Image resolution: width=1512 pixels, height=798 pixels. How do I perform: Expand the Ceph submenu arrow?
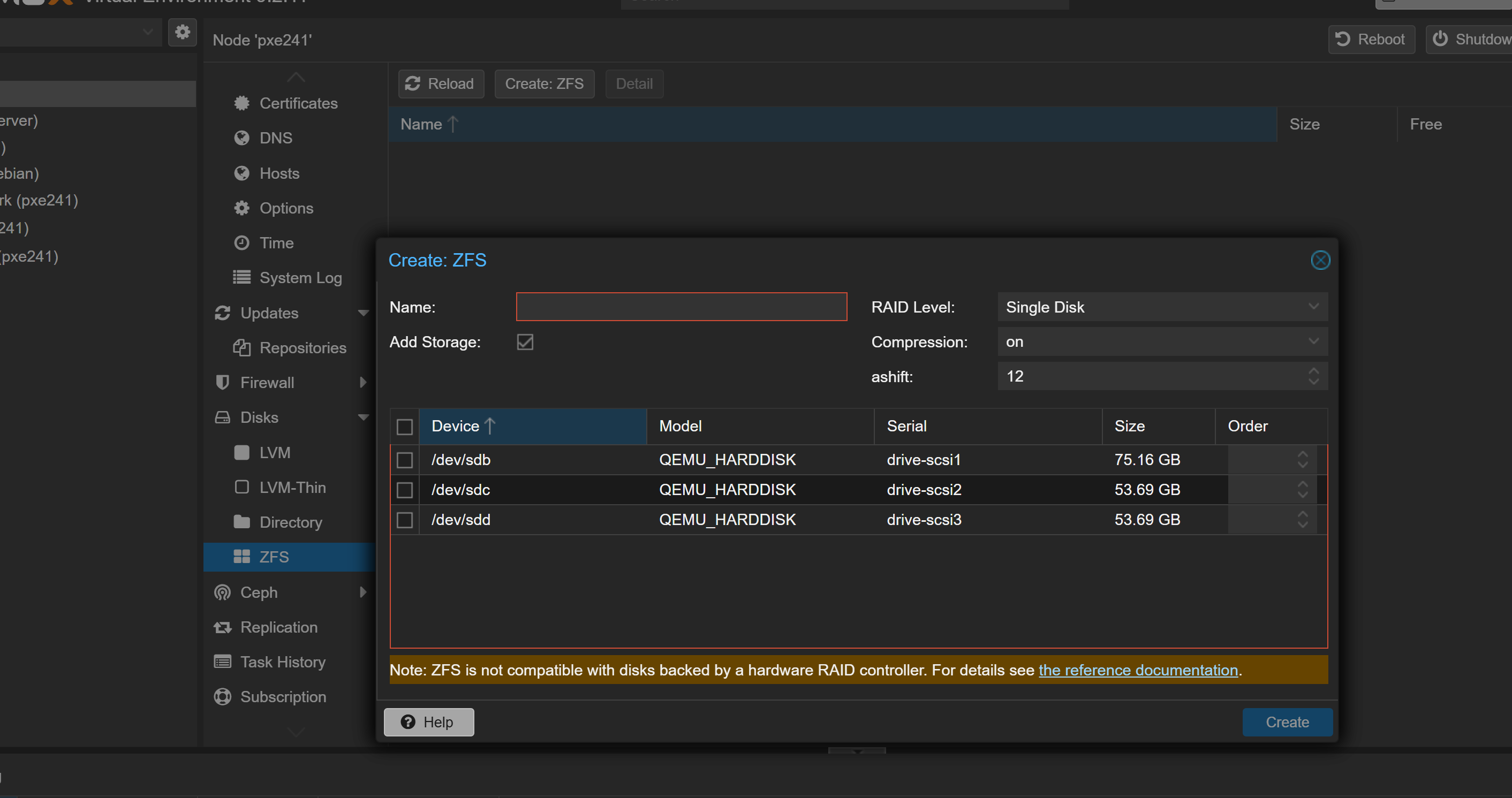364,592
